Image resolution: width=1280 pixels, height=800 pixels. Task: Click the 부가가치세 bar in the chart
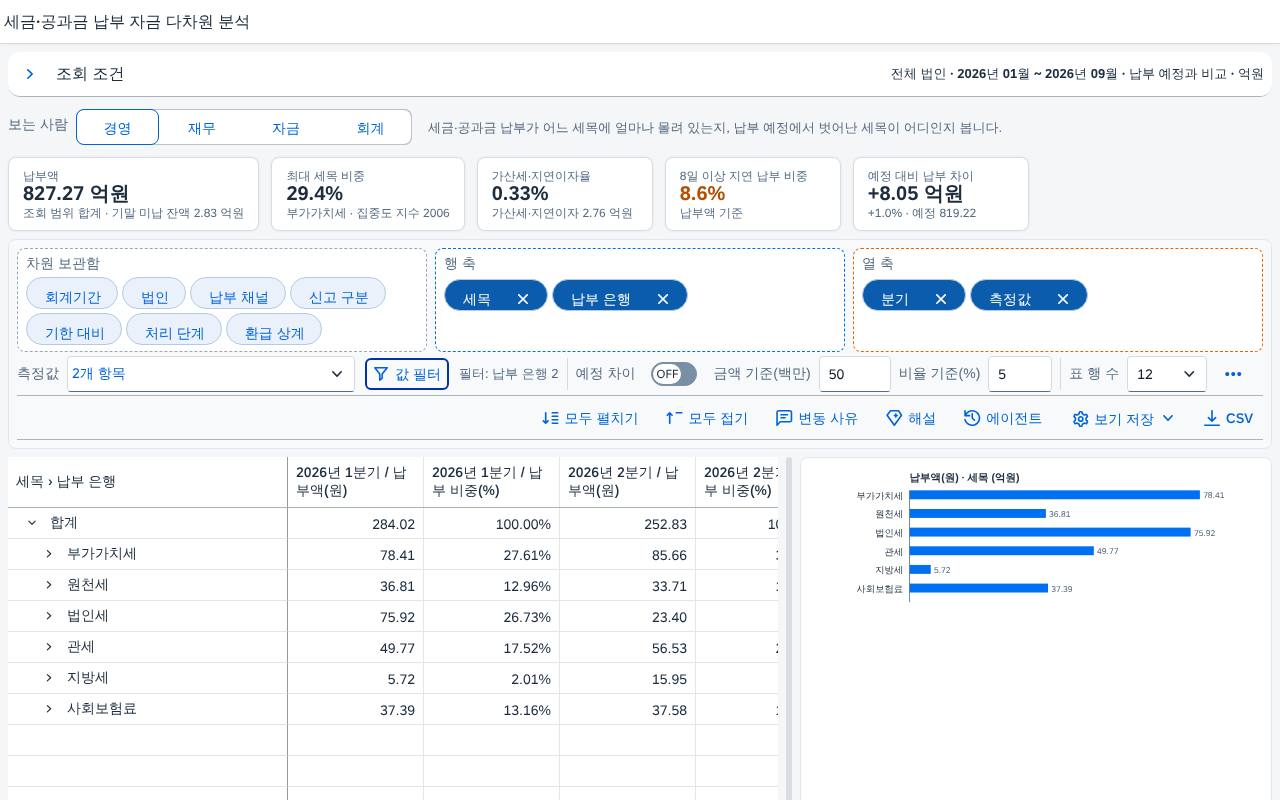click(1054, 495)
